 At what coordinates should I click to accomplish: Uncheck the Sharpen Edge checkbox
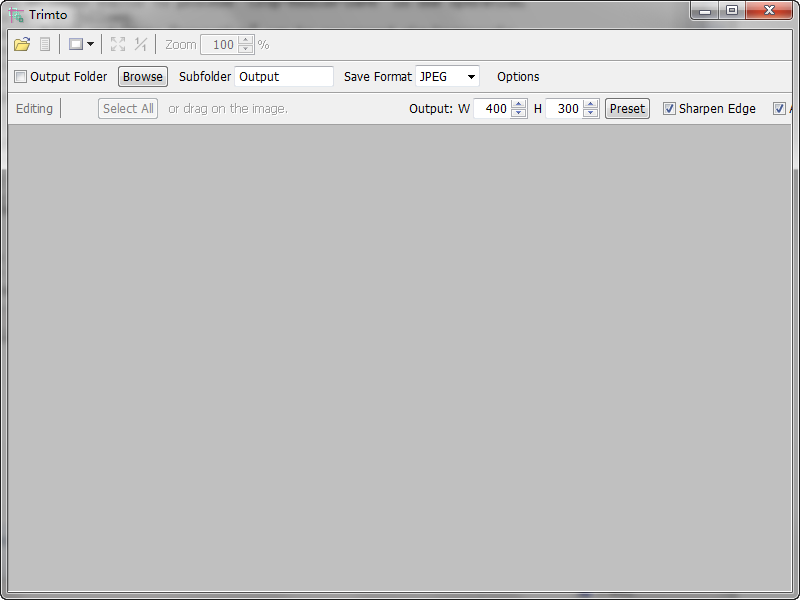669,109
